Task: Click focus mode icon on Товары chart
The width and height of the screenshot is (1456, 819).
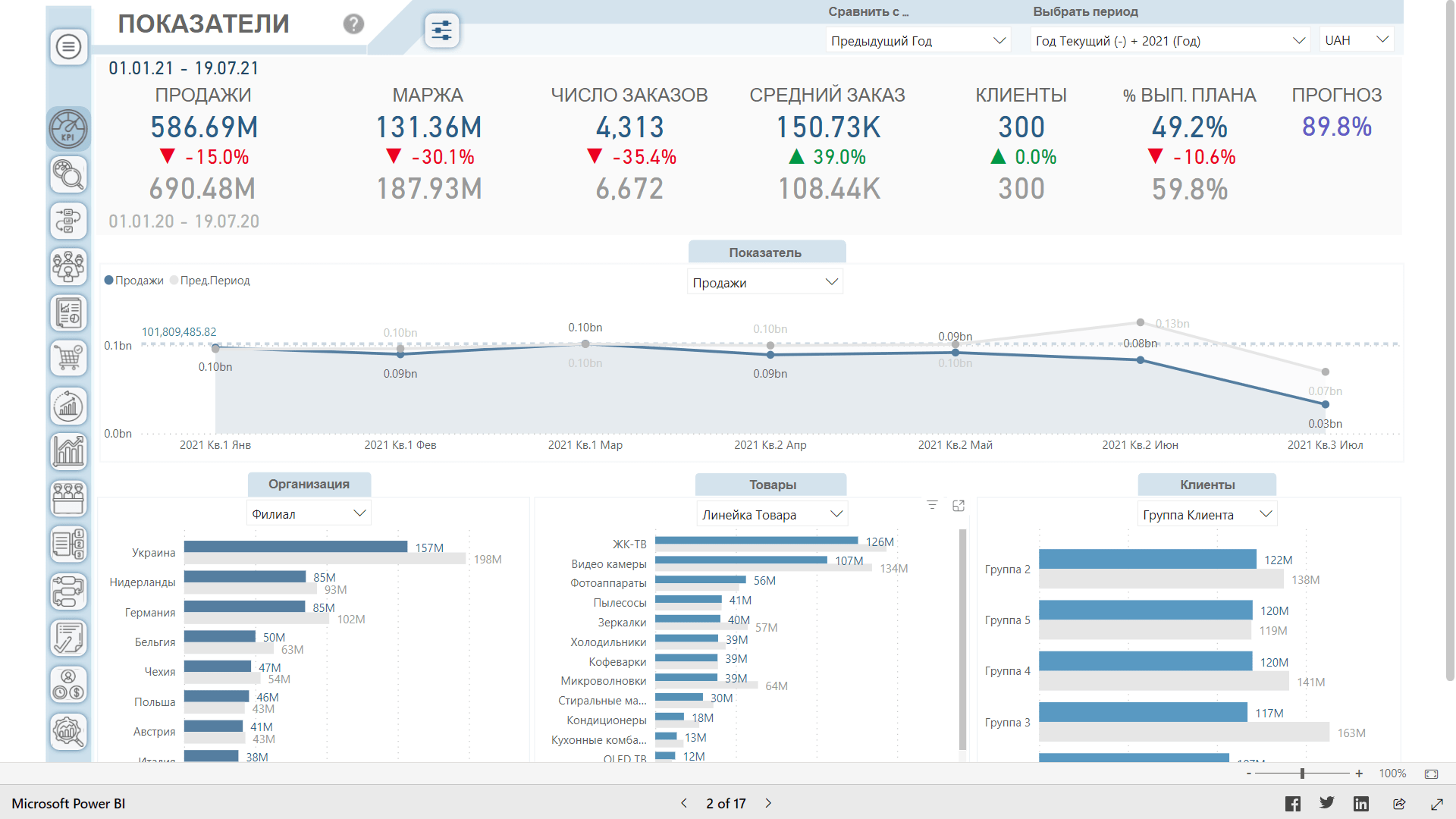Action: (959, 506)
